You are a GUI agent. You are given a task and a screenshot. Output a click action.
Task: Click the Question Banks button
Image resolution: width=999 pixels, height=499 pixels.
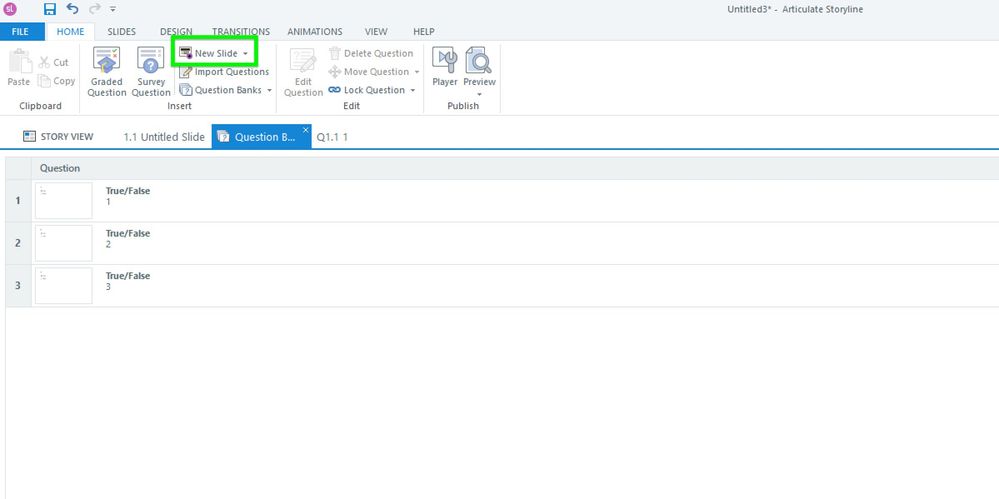coord(220,90)
